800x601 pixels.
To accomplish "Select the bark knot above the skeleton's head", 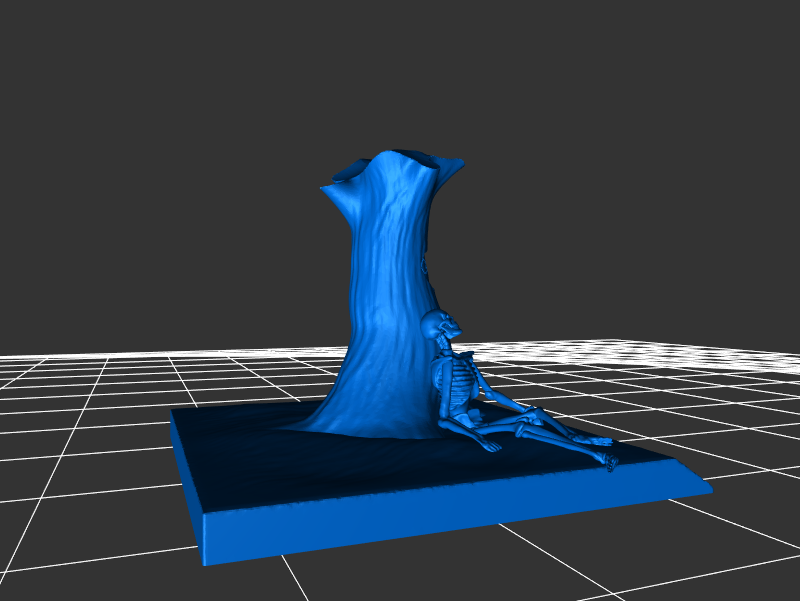I will 427,265.
